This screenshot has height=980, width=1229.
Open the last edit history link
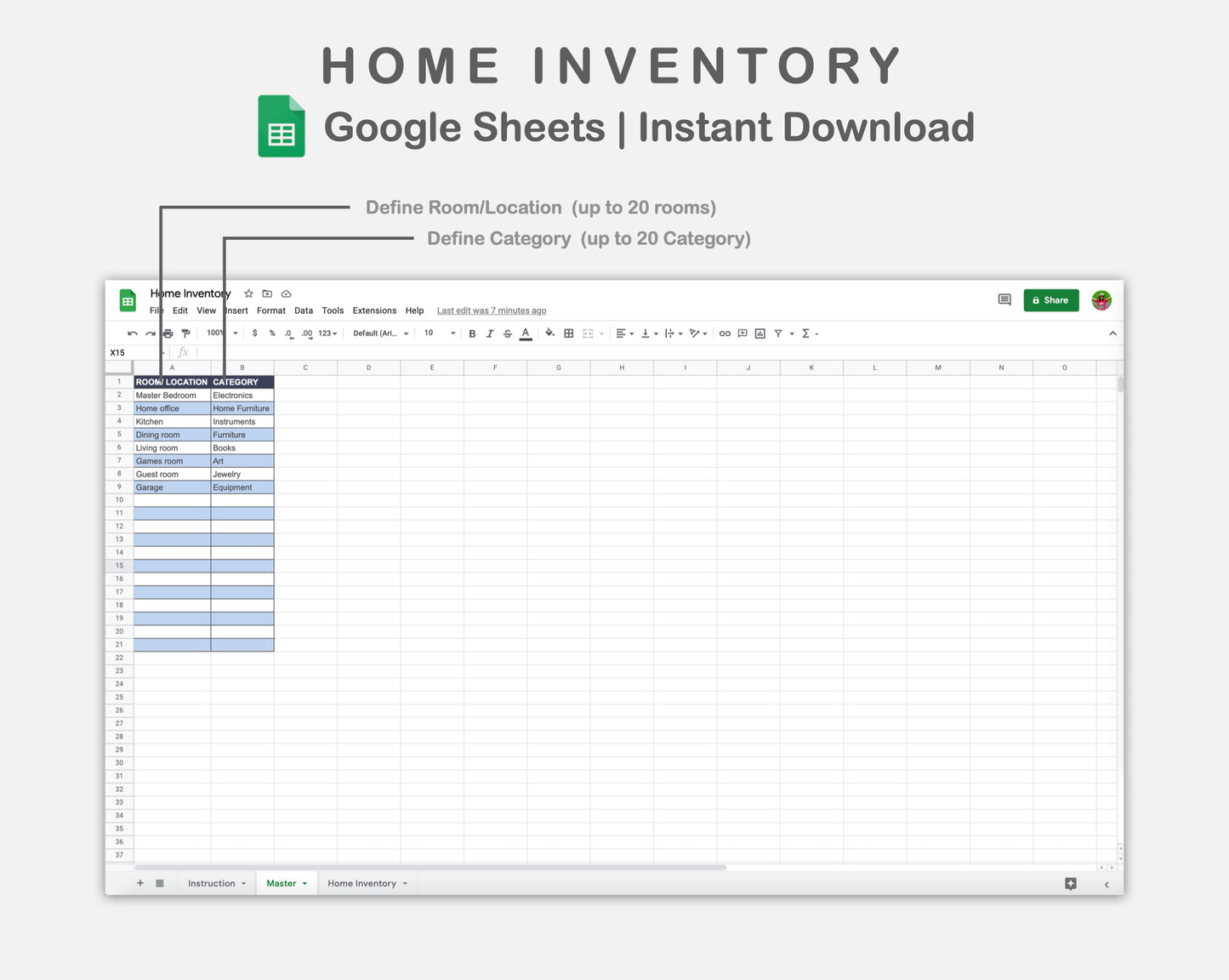click(491, 311)
